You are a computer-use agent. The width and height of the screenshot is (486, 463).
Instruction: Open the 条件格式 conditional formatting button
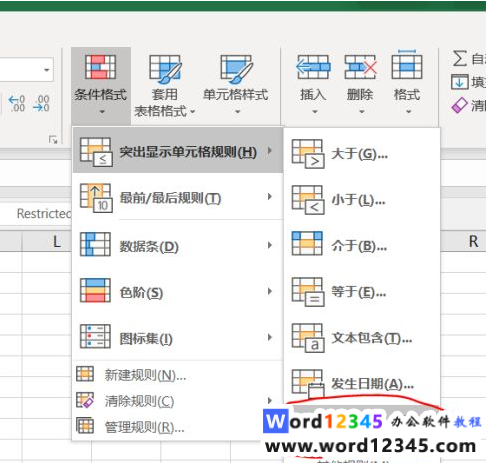click(101, 86)
